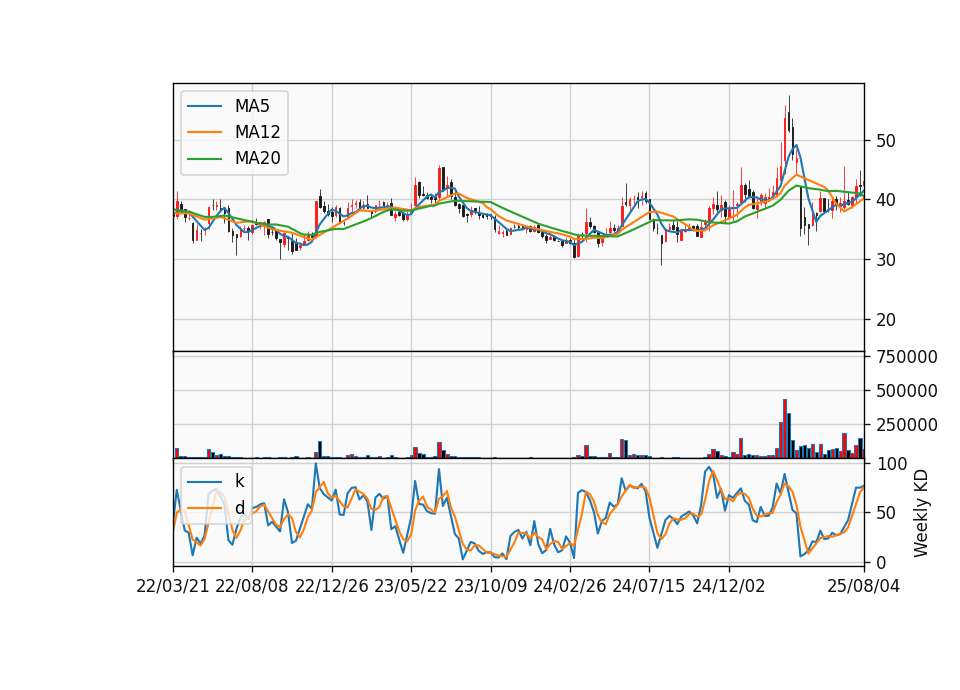Click the 22/03/21 date axis label
Screen dimensions: 960x690
[173, 586]
